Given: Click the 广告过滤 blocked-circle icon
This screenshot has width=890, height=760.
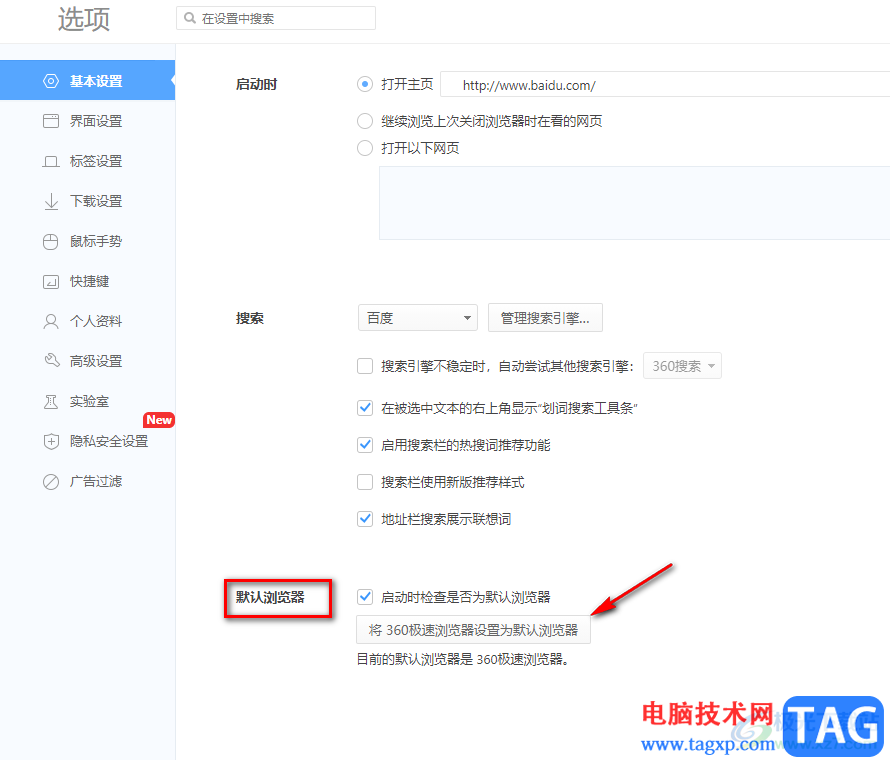Looking at the screenshot, I should 51,481.
